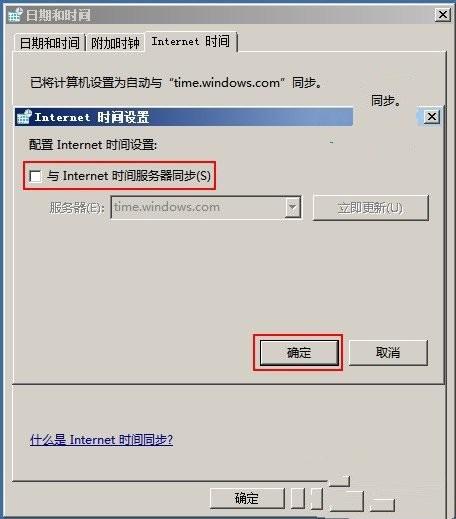Select the Internet 时间 tab
Viewport: 456px width, 519px height.
191,42
